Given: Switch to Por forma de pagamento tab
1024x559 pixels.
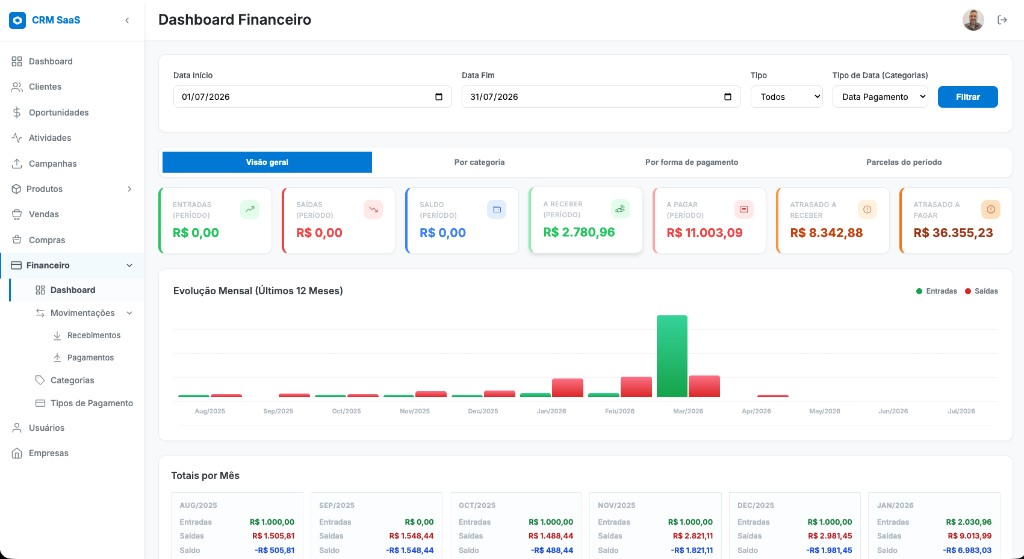Looking at the screenshot, I should click(692, 162).
